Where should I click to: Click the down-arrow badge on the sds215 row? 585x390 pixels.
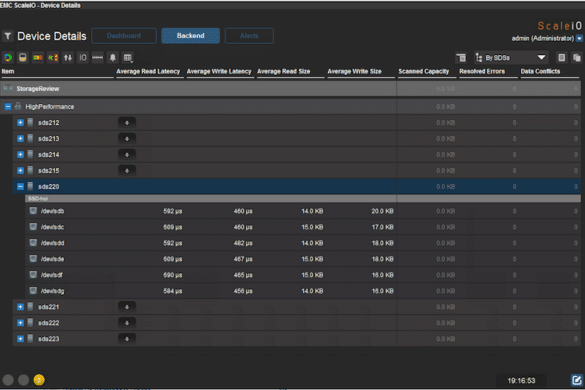(x=127, y=171)
